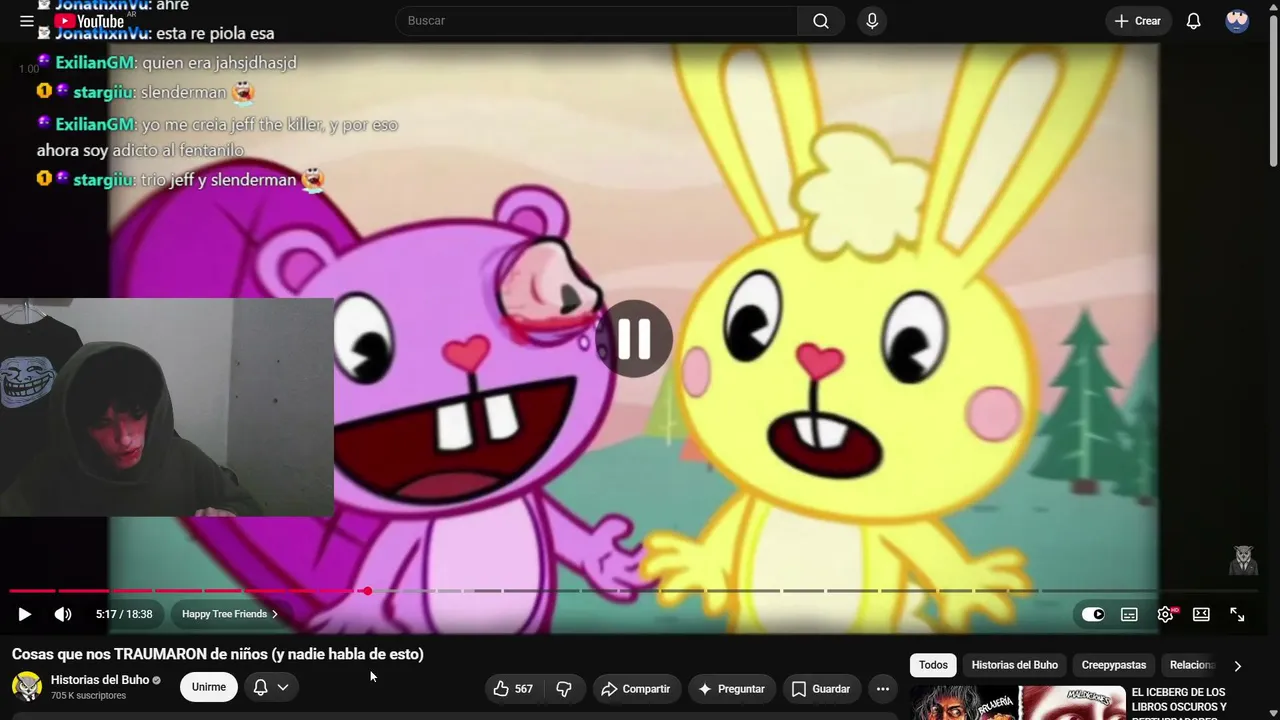
Task: Select the Todos filter chip
Action: click(x=933, y=665)
